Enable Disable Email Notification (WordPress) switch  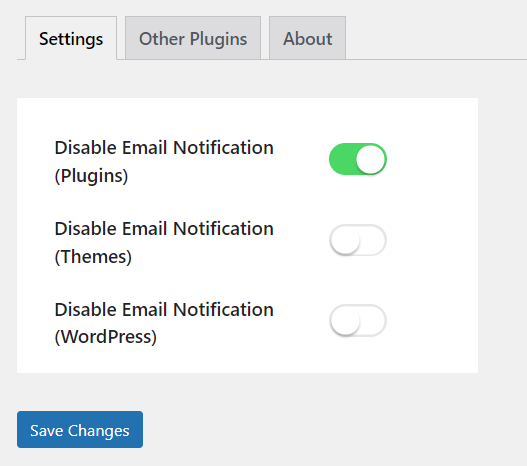pos(358,321)
